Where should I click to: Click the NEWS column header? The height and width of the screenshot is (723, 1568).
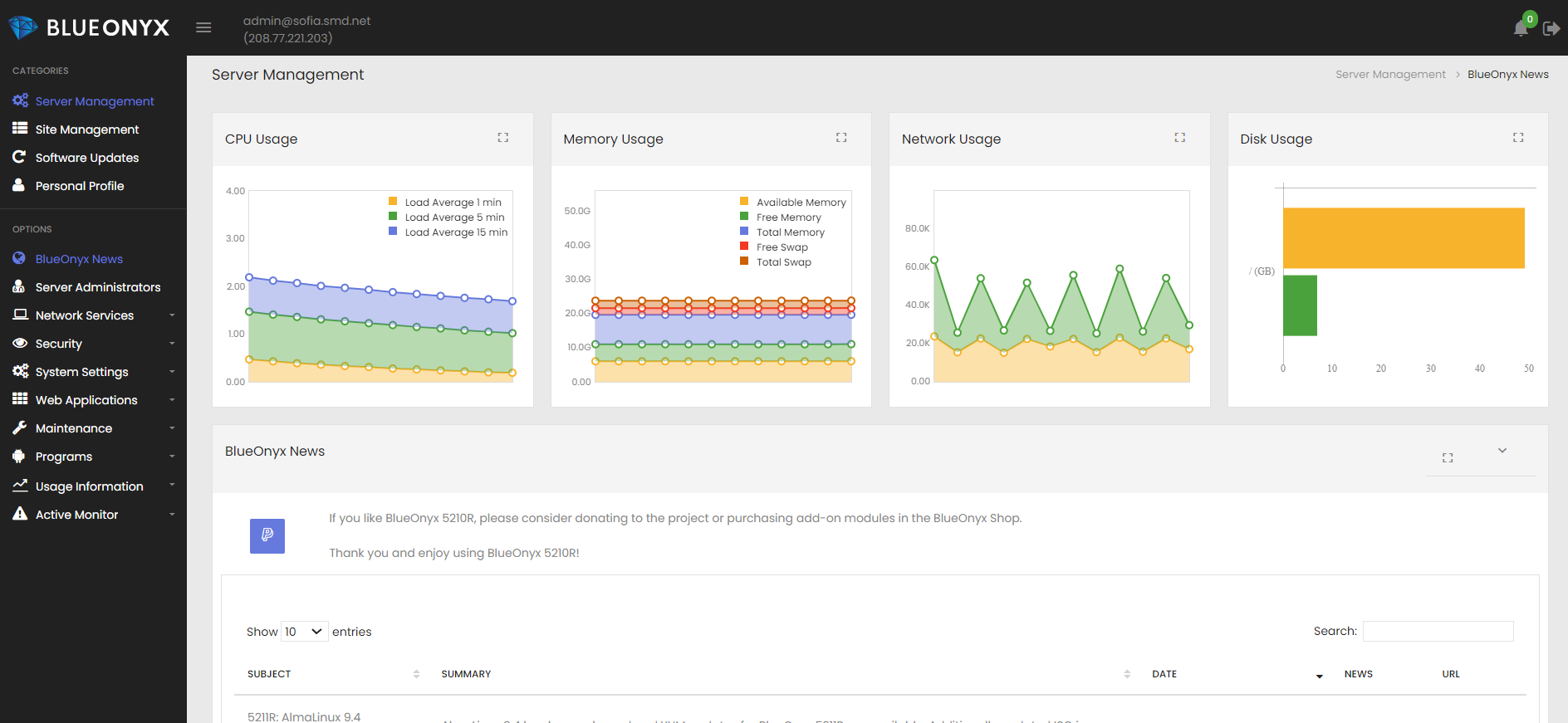click(x=1359, y=674)
